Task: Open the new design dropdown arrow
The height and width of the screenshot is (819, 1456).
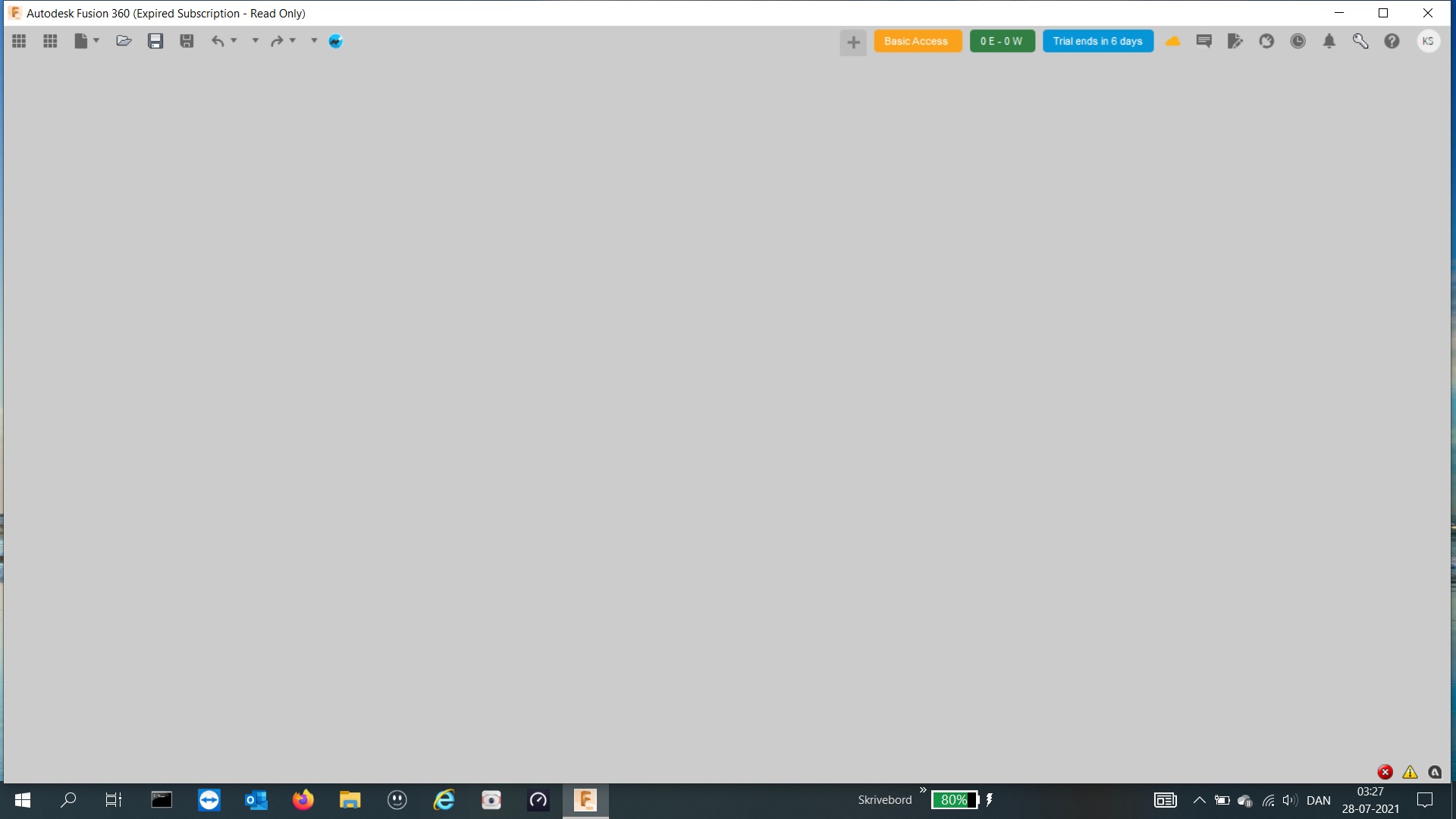Action: coord(97,41)
